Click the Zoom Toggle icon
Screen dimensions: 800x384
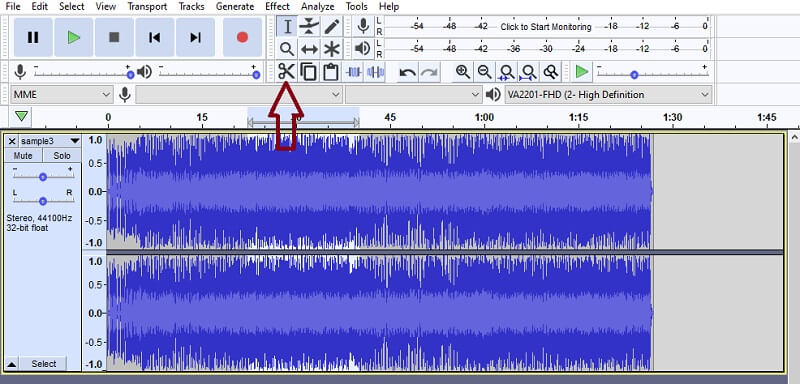(x=551, y=72)
